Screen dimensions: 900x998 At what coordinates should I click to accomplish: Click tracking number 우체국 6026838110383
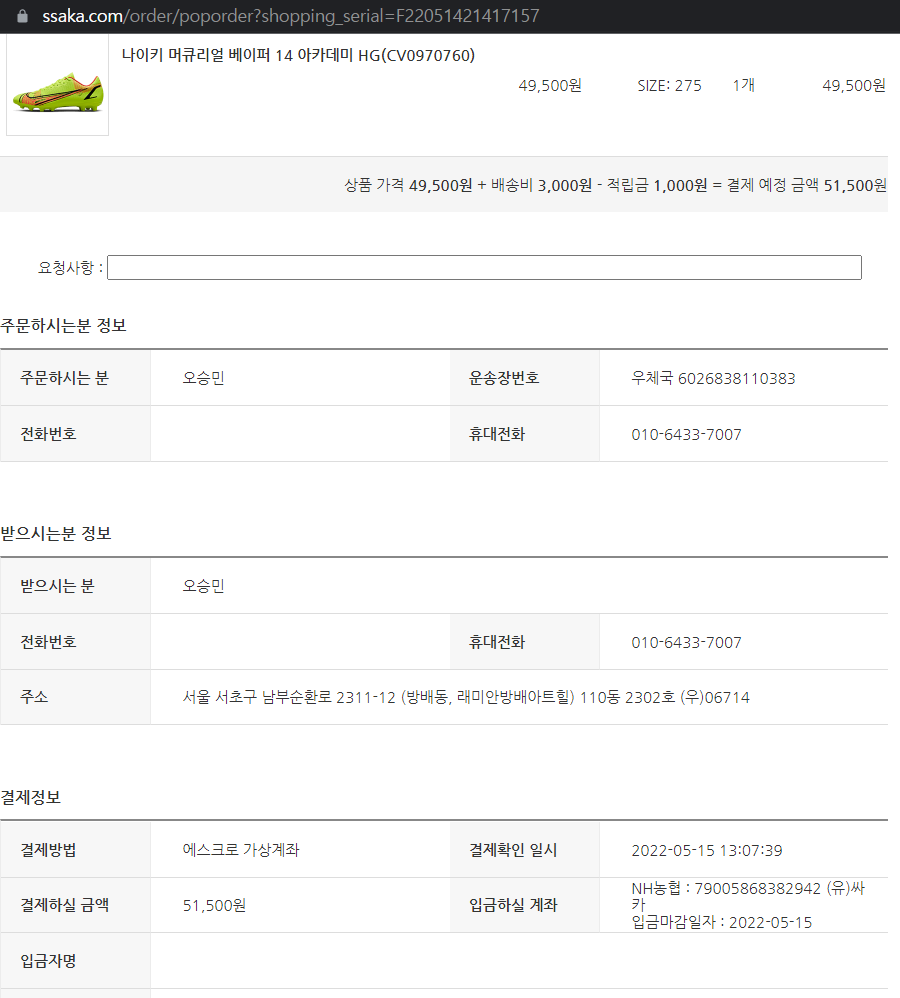[713, 379]
